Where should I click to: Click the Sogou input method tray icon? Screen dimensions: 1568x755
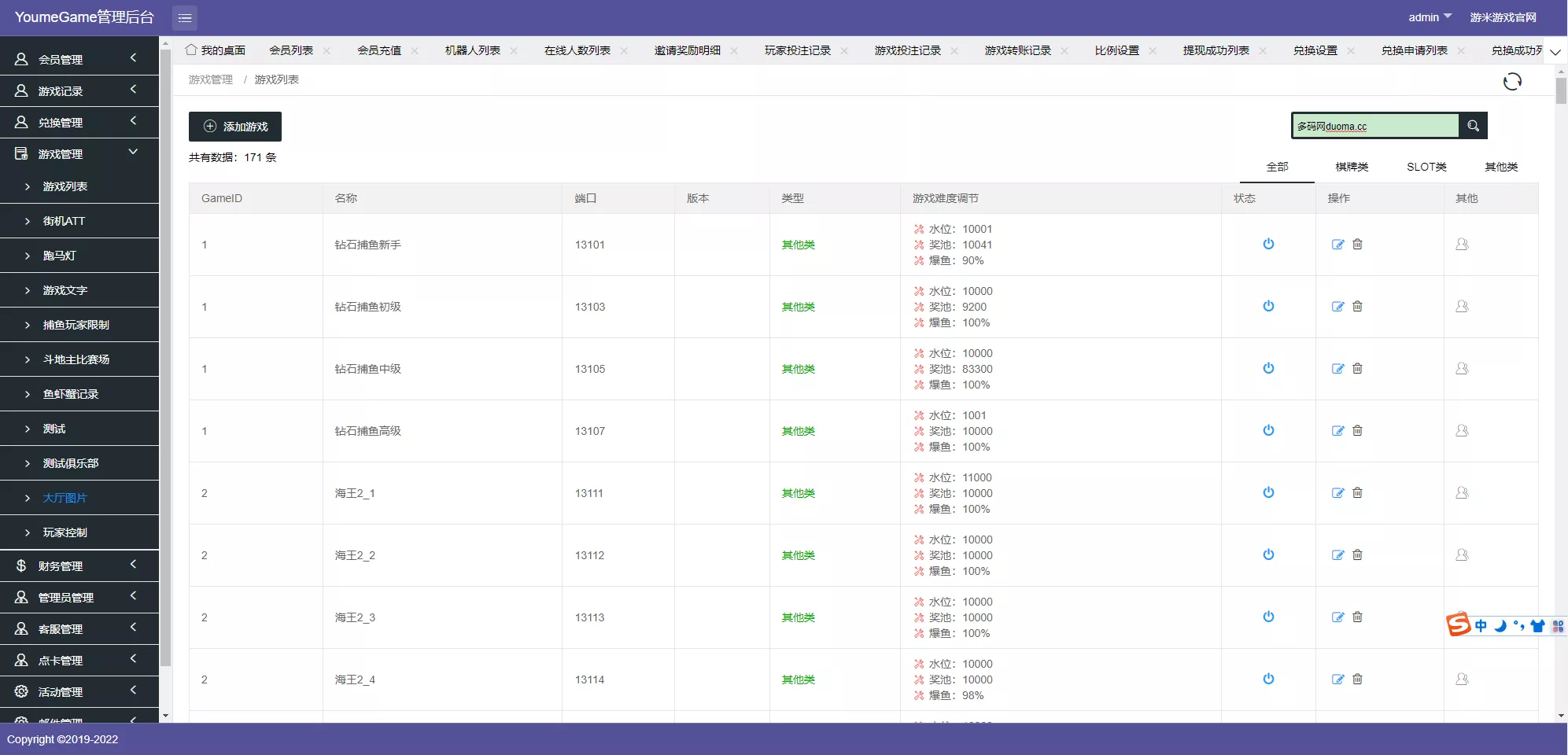click(1459, 624)
